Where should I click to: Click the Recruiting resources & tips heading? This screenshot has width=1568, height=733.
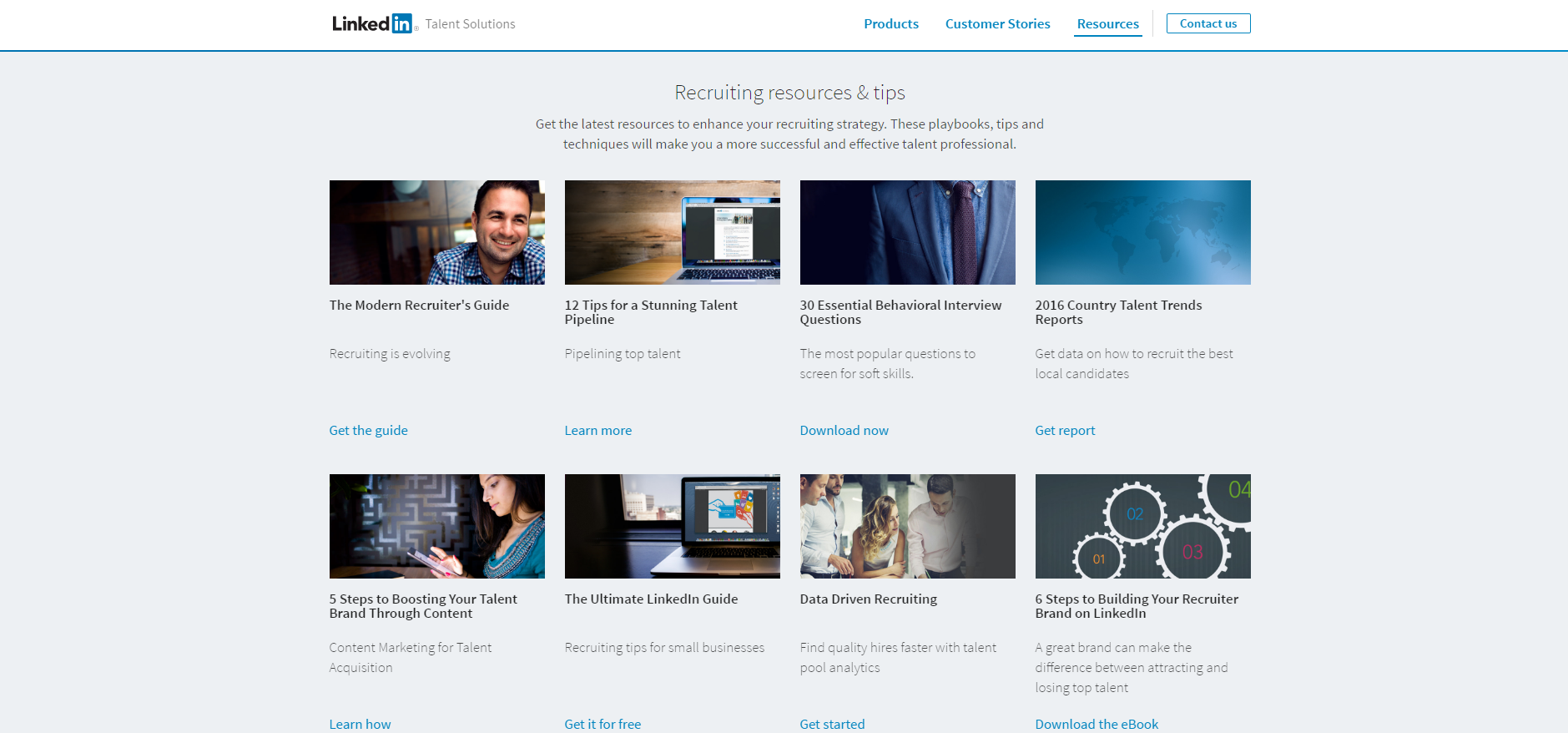tap(789, 93)
